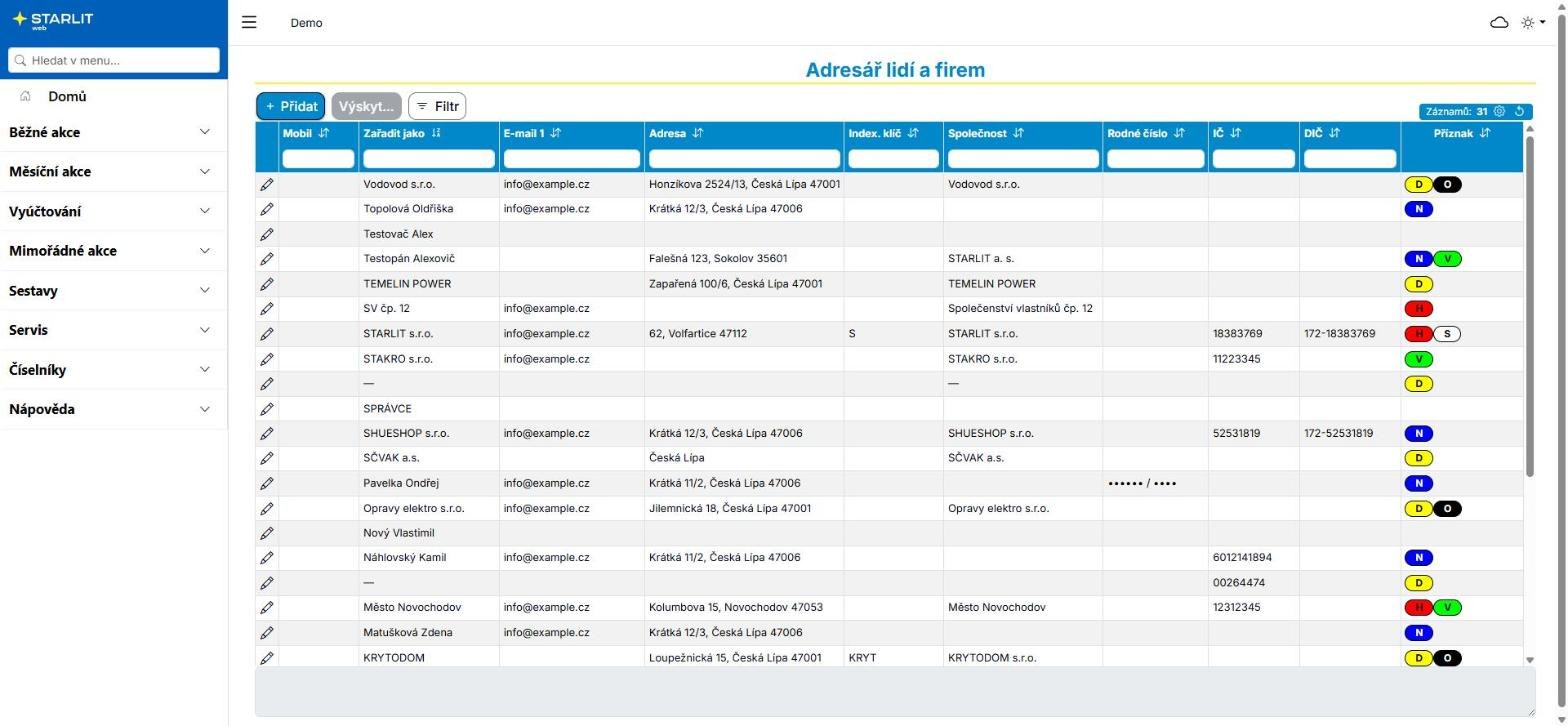Click the white S badge in STARLIT s.r.o. row

click(x=1447, y=334)
